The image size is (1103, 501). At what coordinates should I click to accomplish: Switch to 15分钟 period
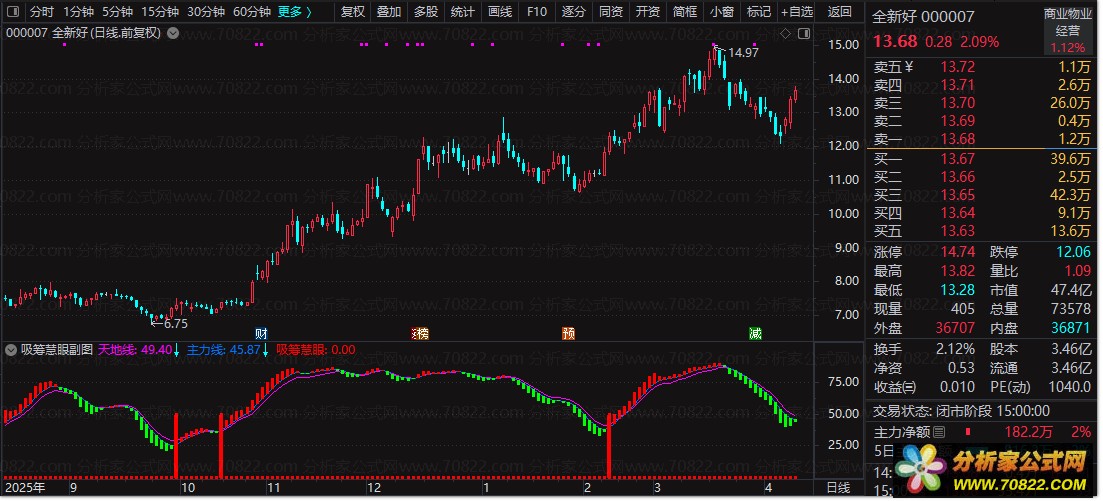coord(159,11)
